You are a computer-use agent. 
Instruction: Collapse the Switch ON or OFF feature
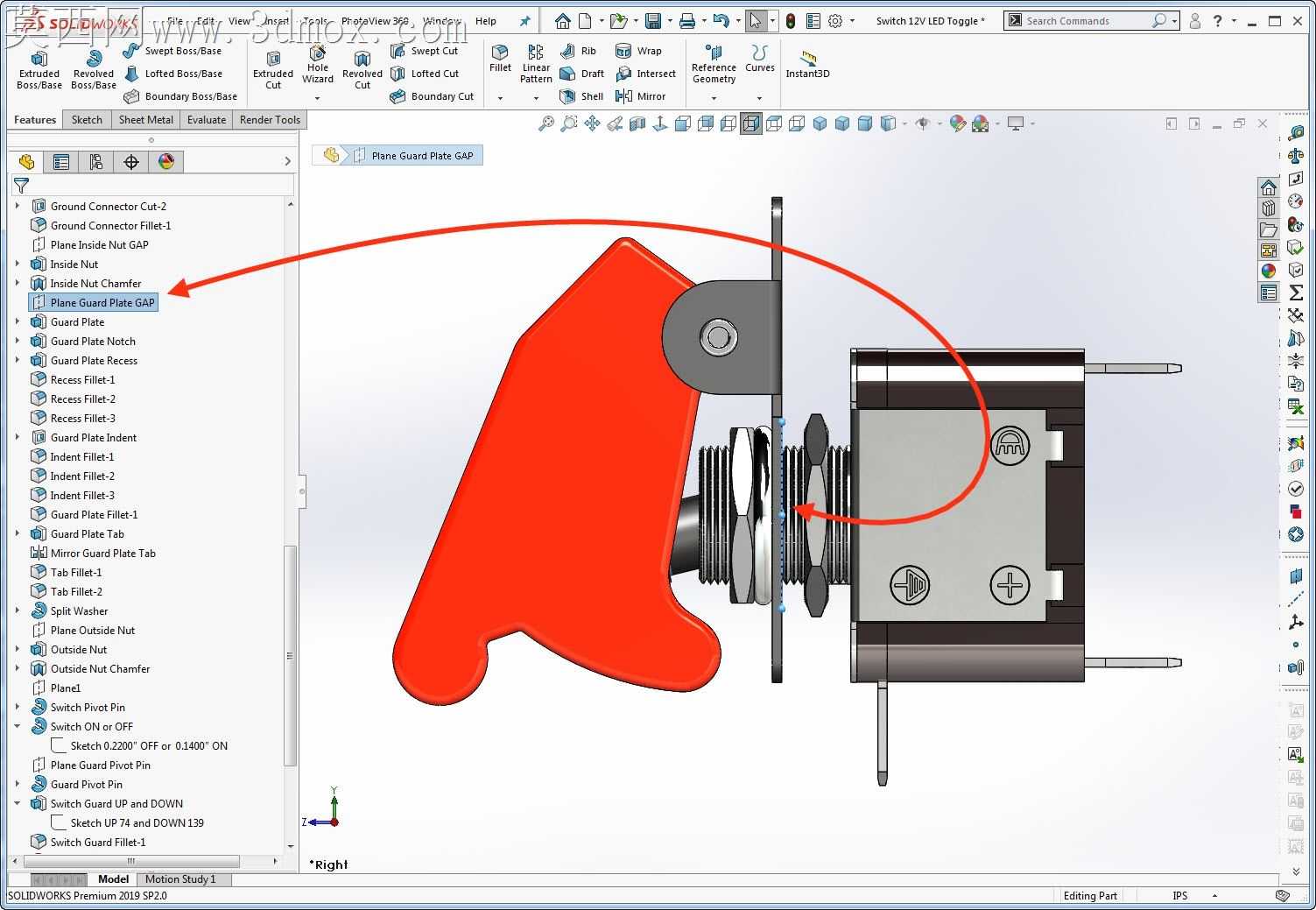(x=18, y=727)
